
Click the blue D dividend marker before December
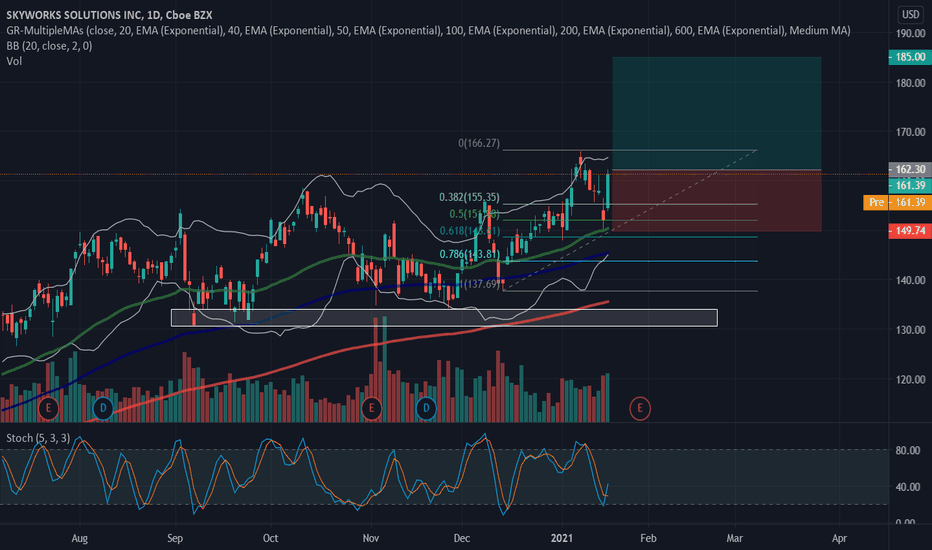coord(426,408)
